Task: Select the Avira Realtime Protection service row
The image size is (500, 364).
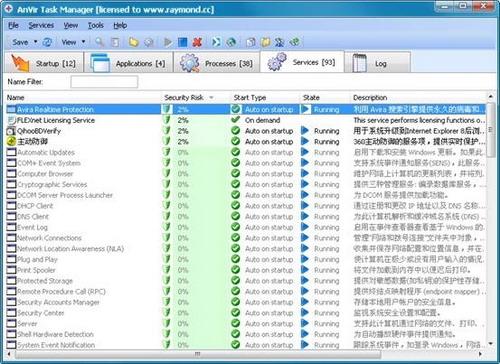Action: click(x=246, y=109)
